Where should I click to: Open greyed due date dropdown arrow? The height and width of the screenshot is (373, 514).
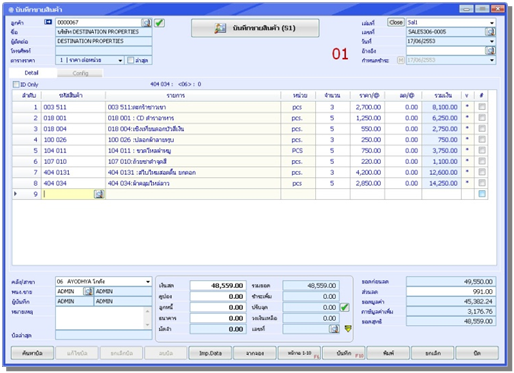point(492,60)
